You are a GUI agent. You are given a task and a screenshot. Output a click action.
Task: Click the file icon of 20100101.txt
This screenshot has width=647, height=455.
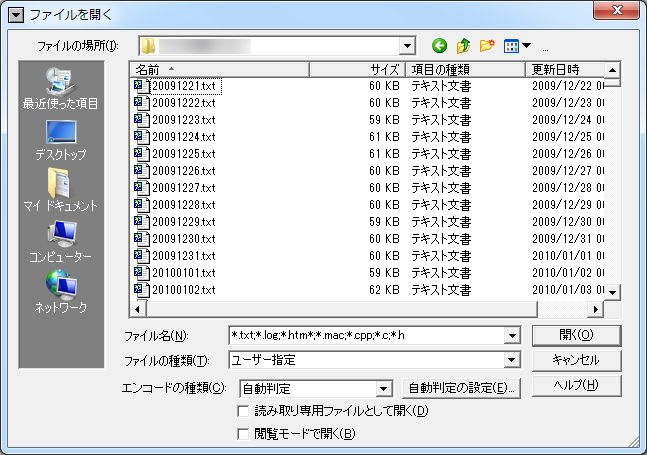[142, 273]
